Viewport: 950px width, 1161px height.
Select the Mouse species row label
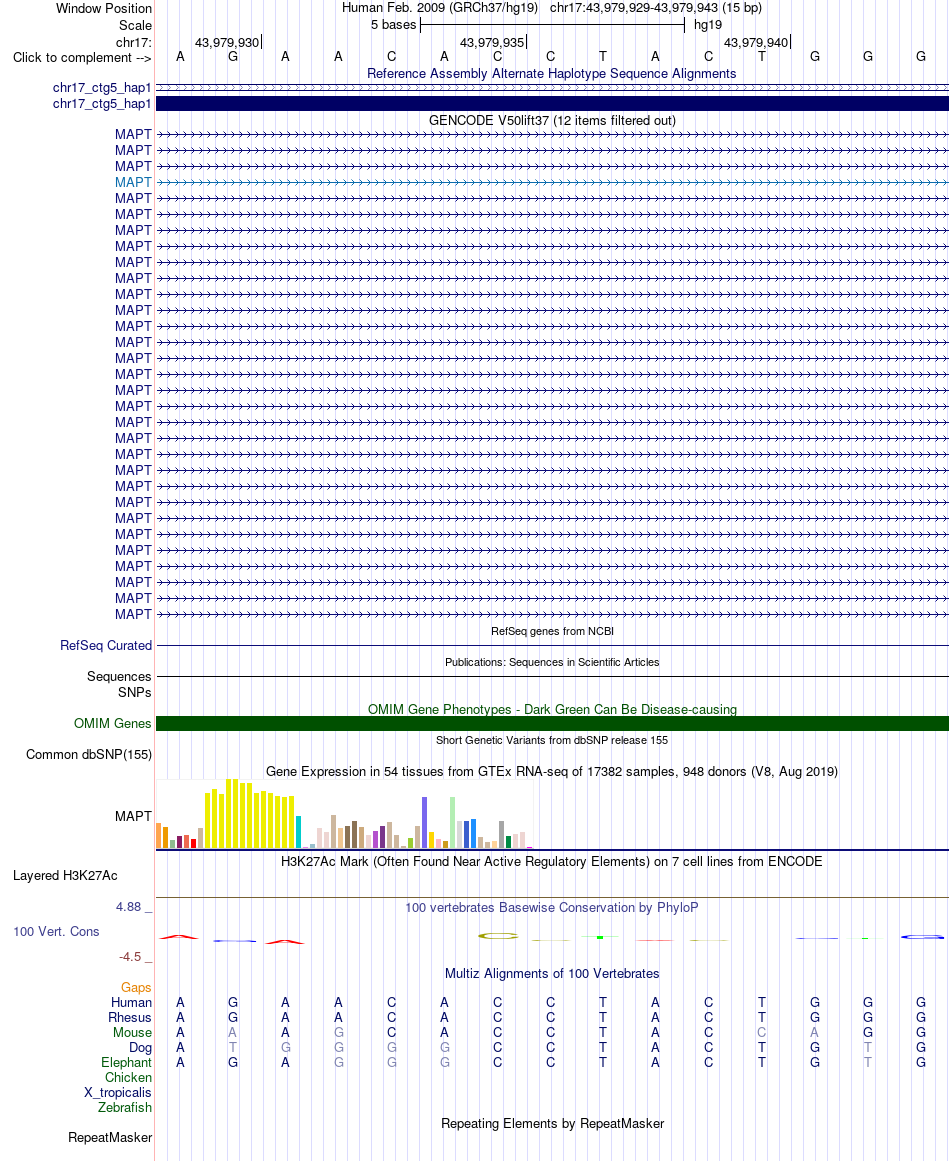[x=132, y=1032]
